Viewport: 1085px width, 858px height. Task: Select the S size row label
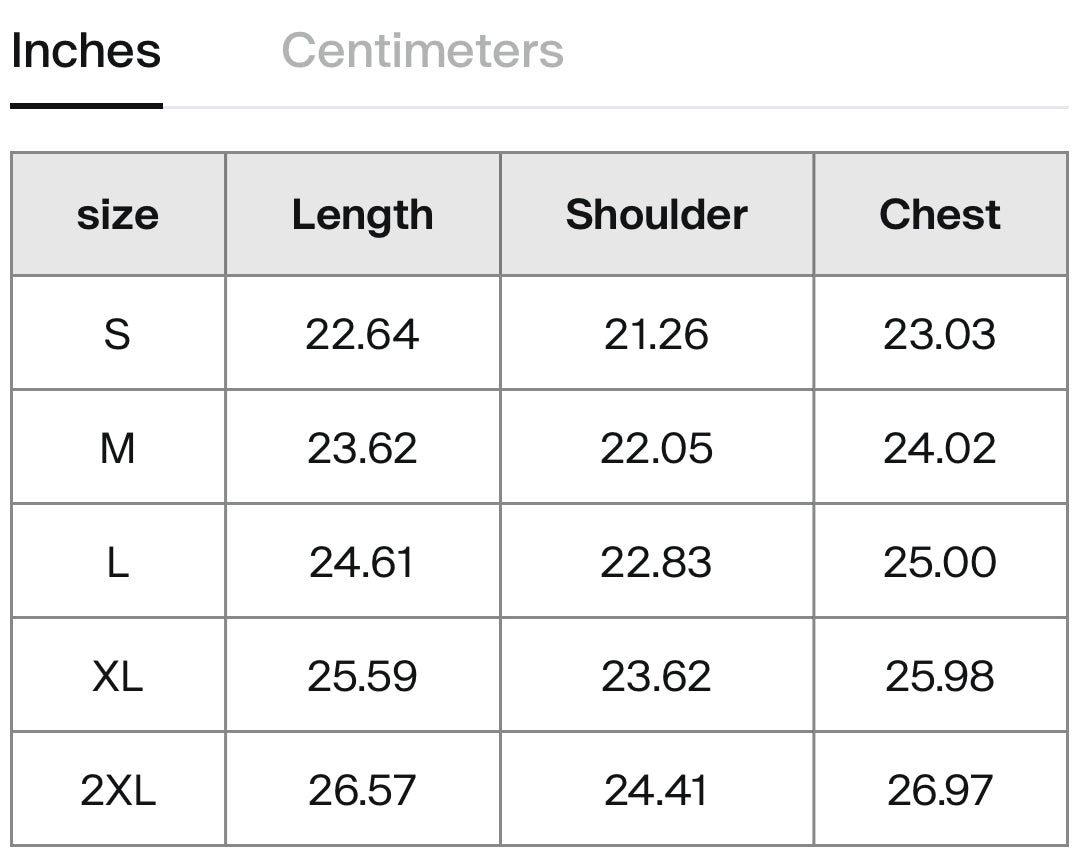pyautogui.click(x=117, y=334)
